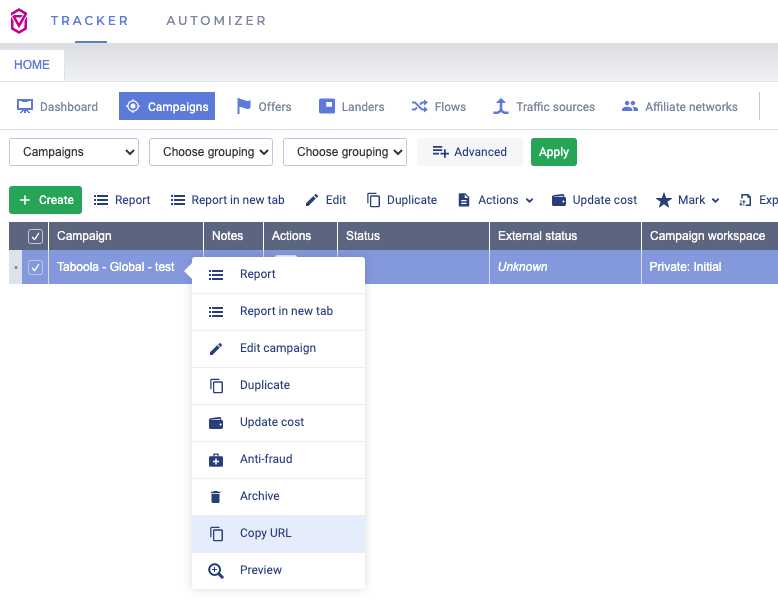Viewport: 778px width, 604px height.
Task: Open Traffic sources arrow icon
Action: 501,106
